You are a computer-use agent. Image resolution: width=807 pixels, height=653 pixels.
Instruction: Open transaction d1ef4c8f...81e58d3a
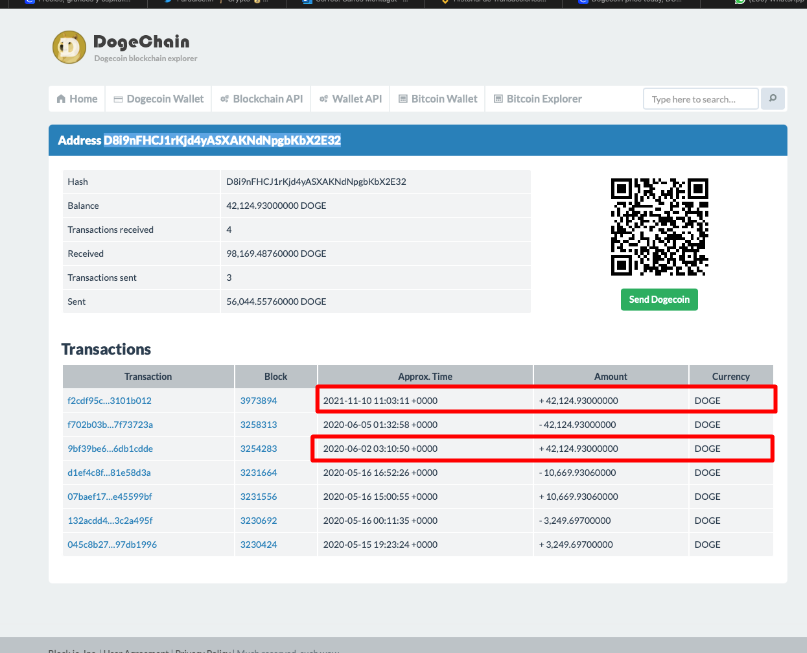click(x=109, y=473)
